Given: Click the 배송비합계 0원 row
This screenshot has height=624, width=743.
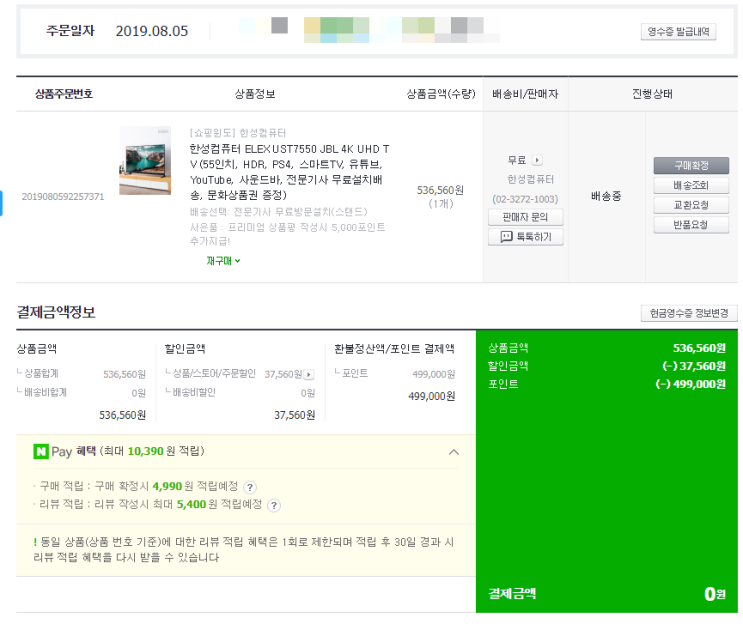Looking at the screenshot, I should [x=81, y=393].
